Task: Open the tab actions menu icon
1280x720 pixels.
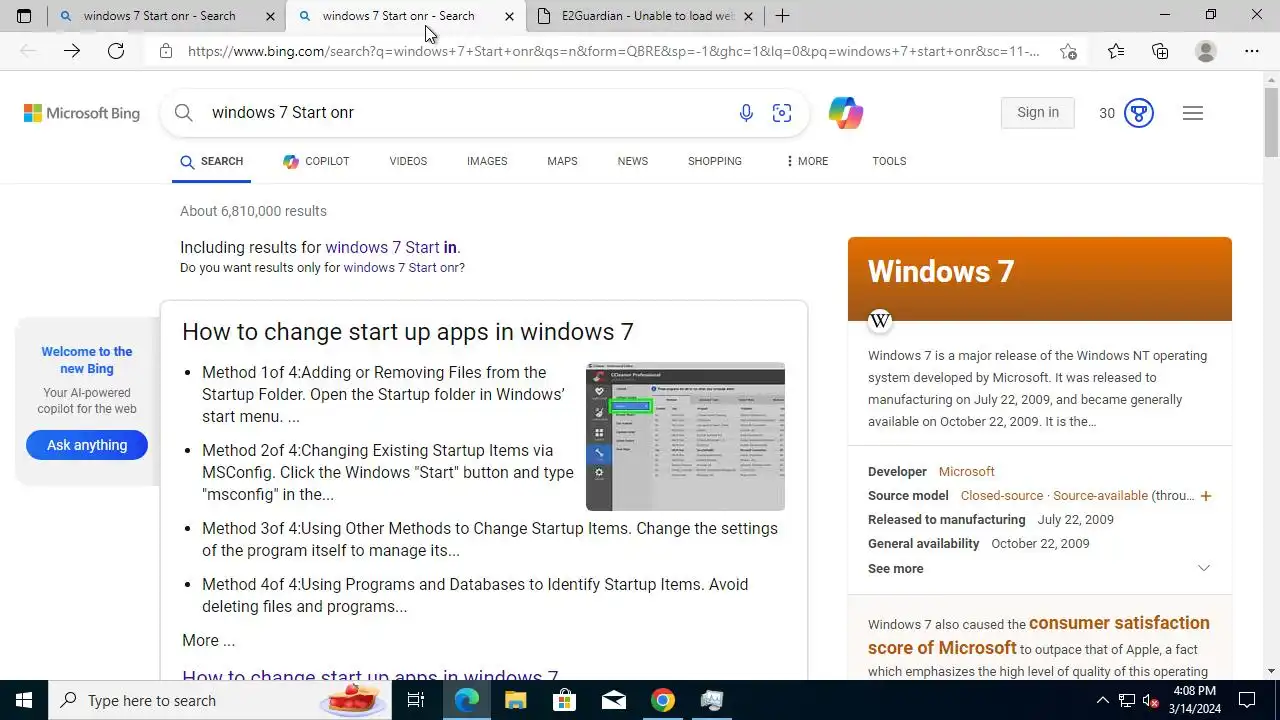Action: pyautogui.click(x=24, y=16)
